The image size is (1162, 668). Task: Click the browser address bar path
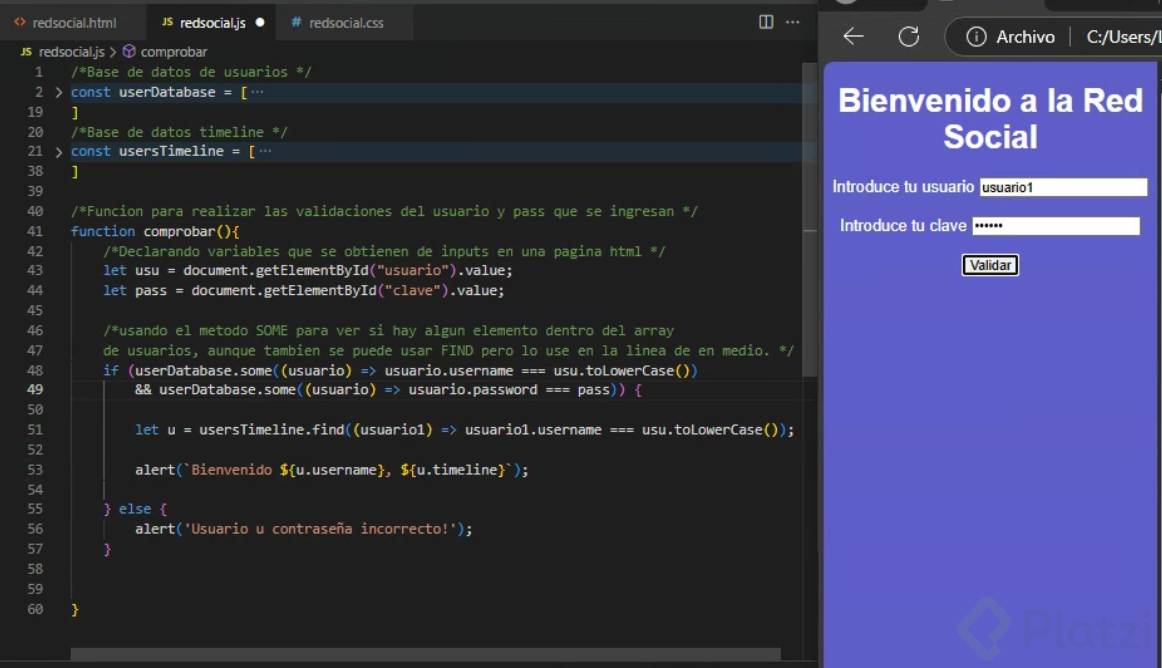click(1122, 36)
